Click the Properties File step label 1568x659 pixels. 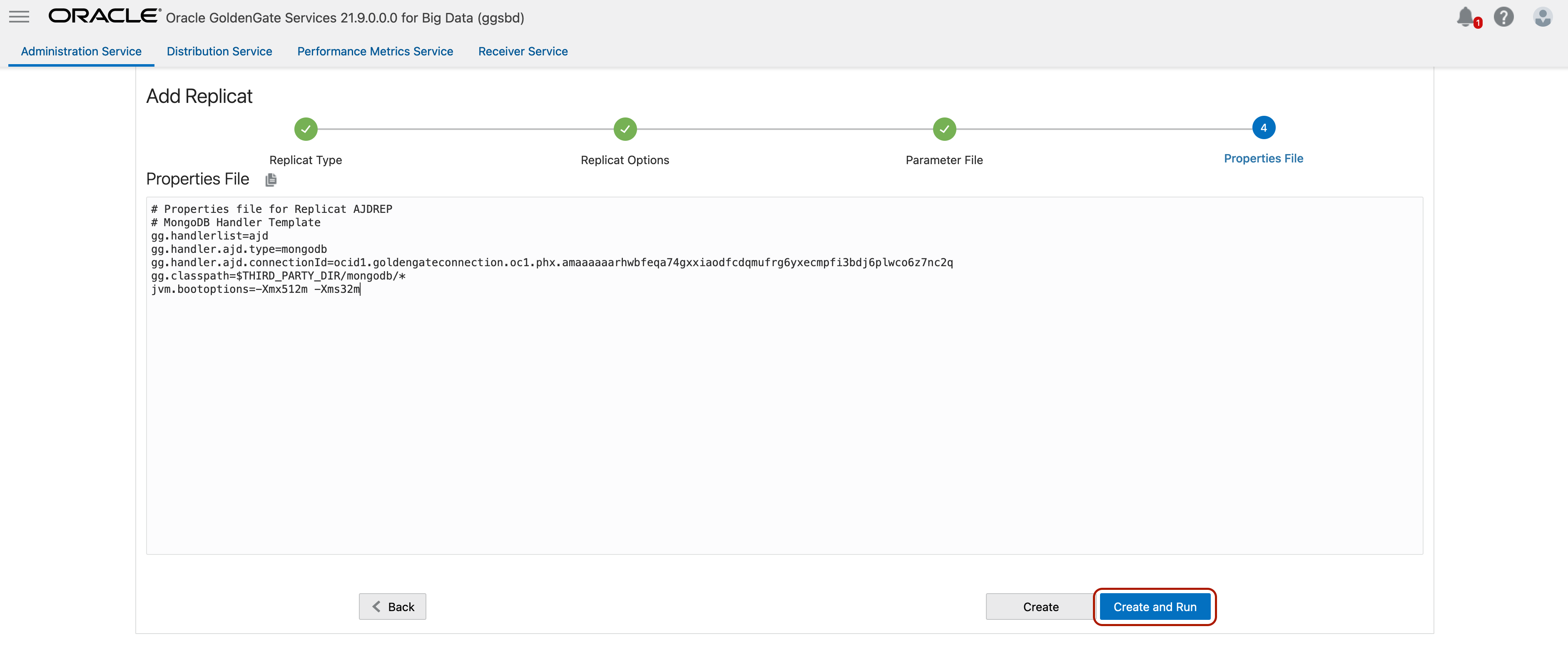[x=1263, y=158]
